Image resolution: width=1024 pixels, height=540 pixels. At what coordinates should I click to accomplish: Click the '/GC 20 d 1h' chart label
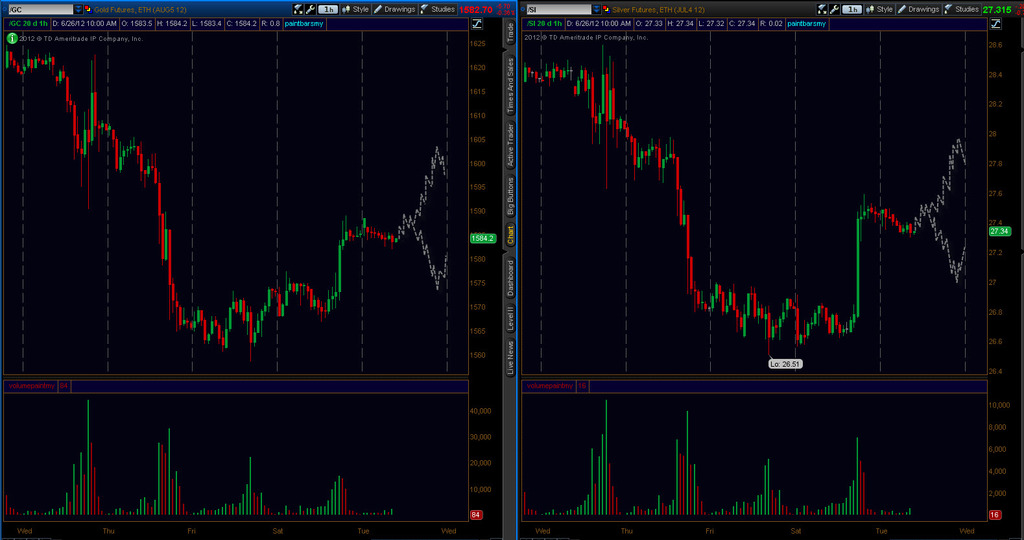click(x=29, y=24)
